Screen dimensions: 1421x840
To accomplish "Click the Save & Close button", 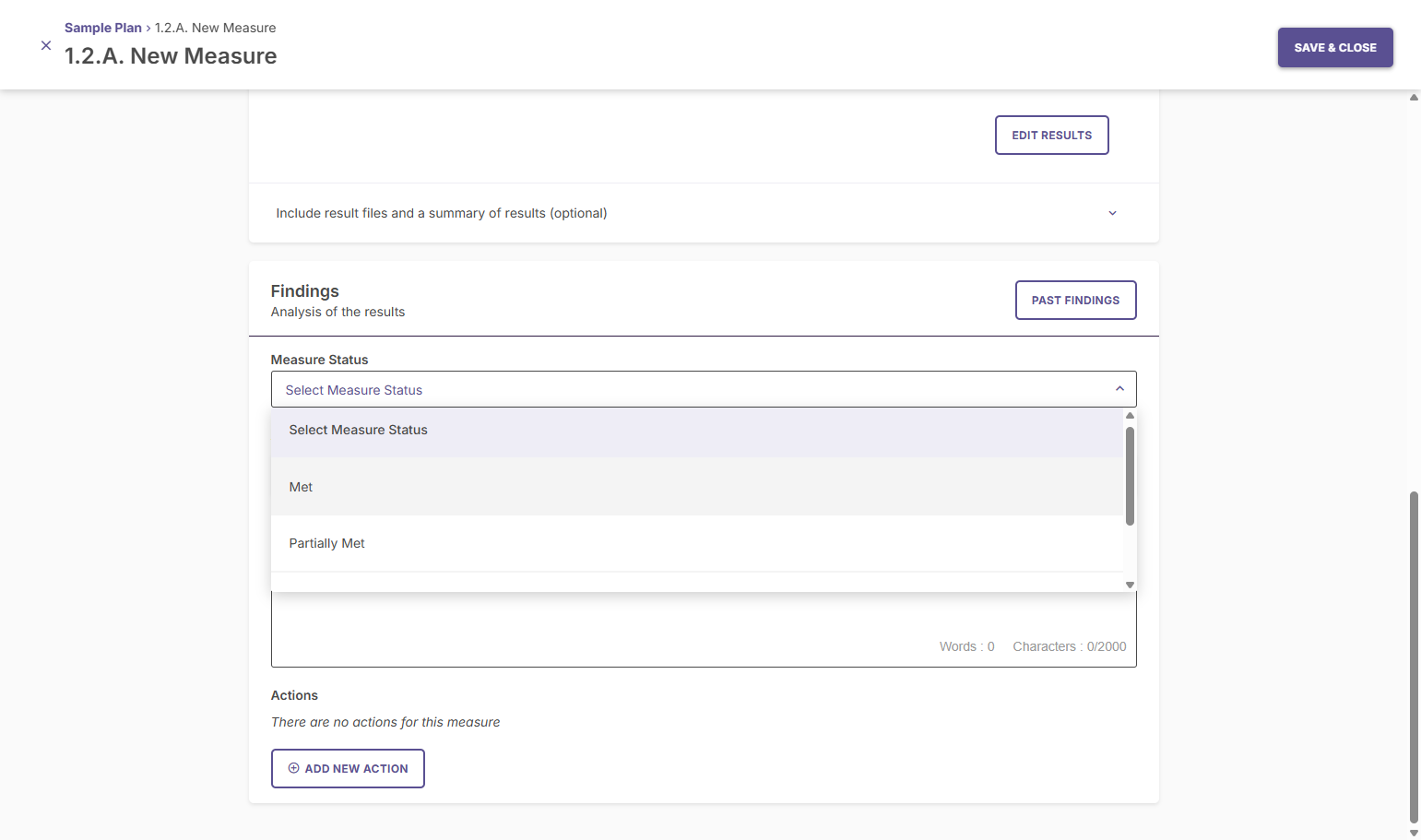I will coord(1335,48).
